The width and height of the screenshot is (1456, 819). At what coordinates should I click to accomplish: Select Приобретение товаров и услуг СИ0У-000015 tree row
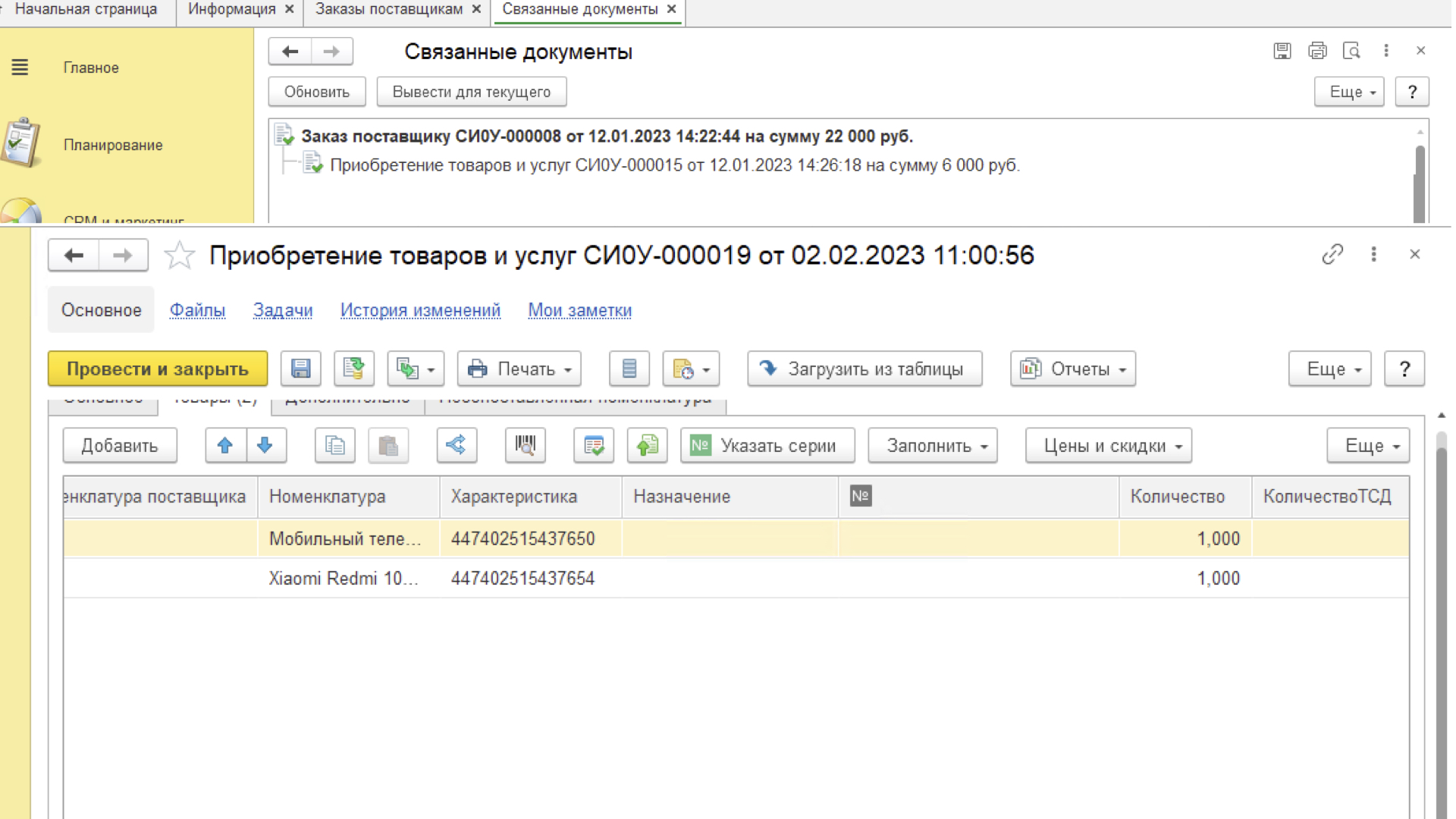[675, 165]
